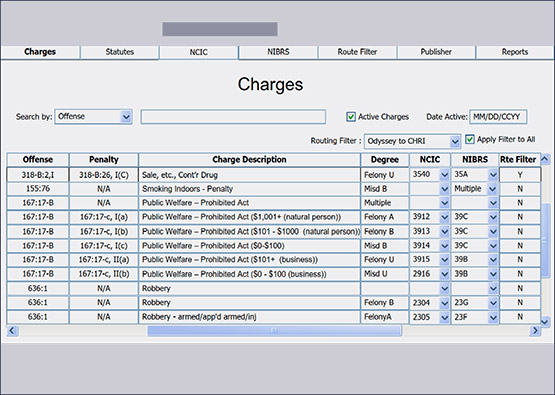The image size is (555, 395).
Task: Open NCIC dropdown for code 2916
Action: coord(444,274)
